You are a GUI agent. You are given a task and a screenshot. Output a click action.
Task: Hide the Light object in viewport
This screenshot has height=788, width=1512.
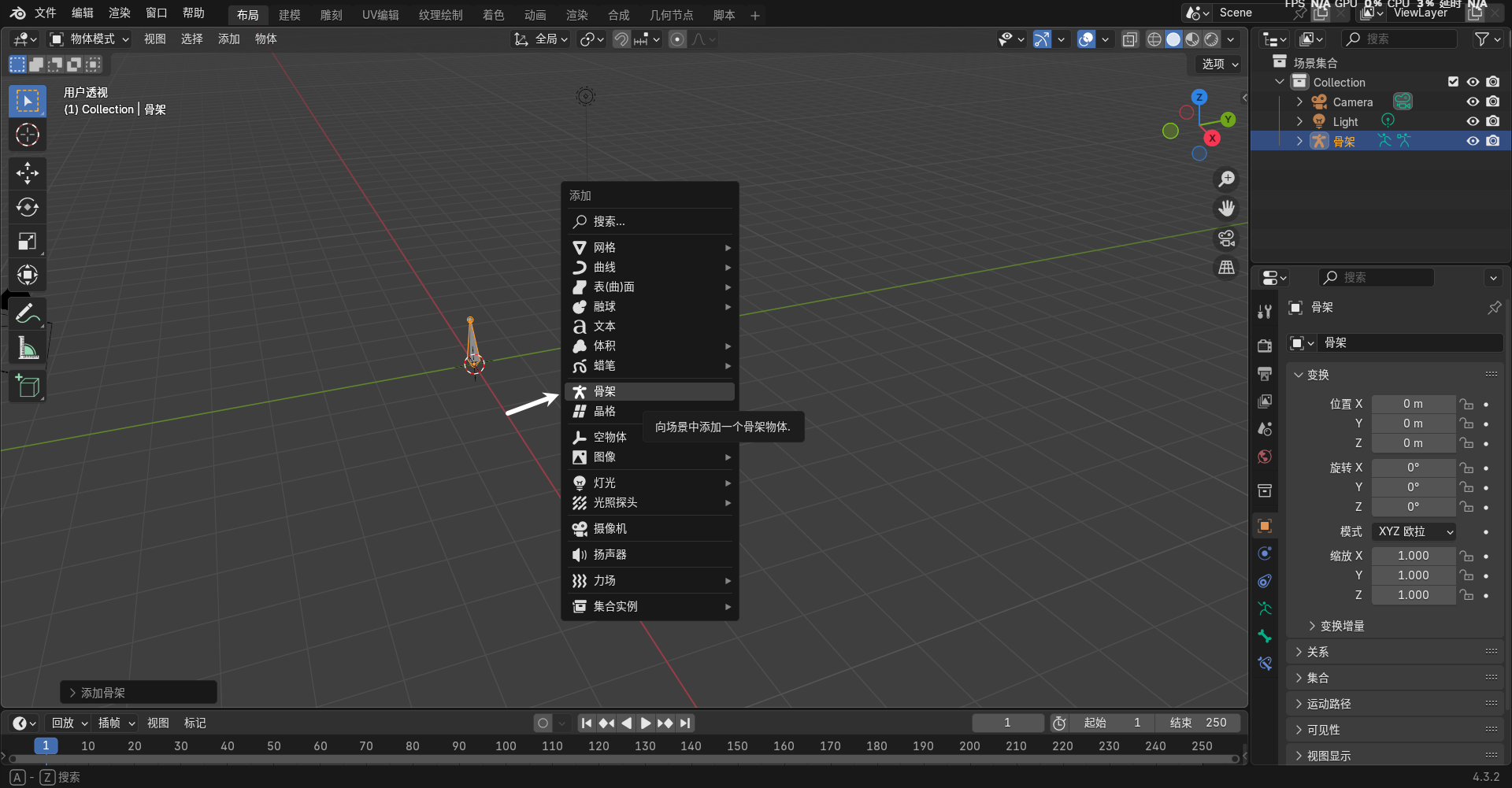point(1472,121)
